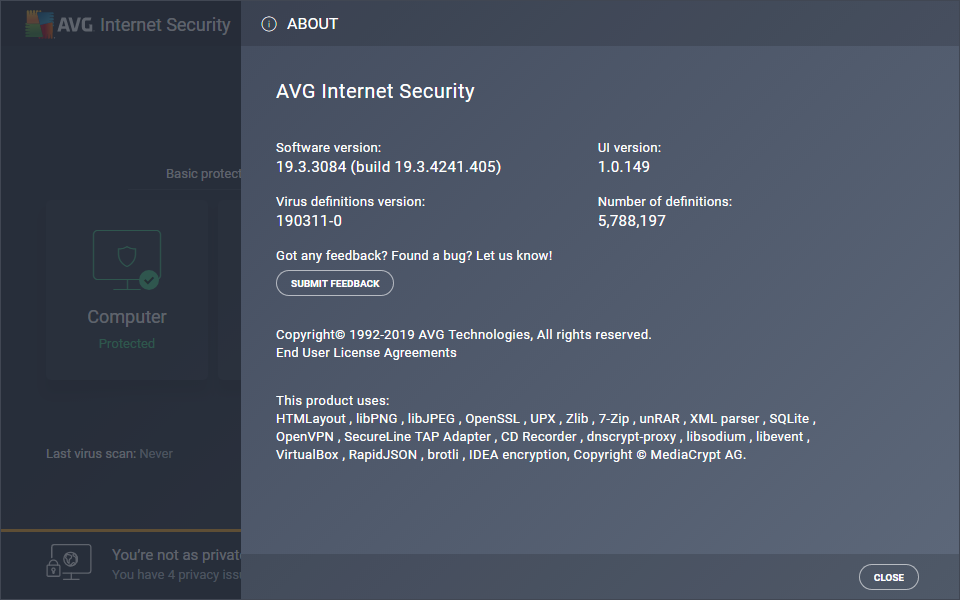The height and width of the screenshot is (600, 960).
Task: Close the About dialog with Close button
Action: pyautogui.click(x=888, y=577)
